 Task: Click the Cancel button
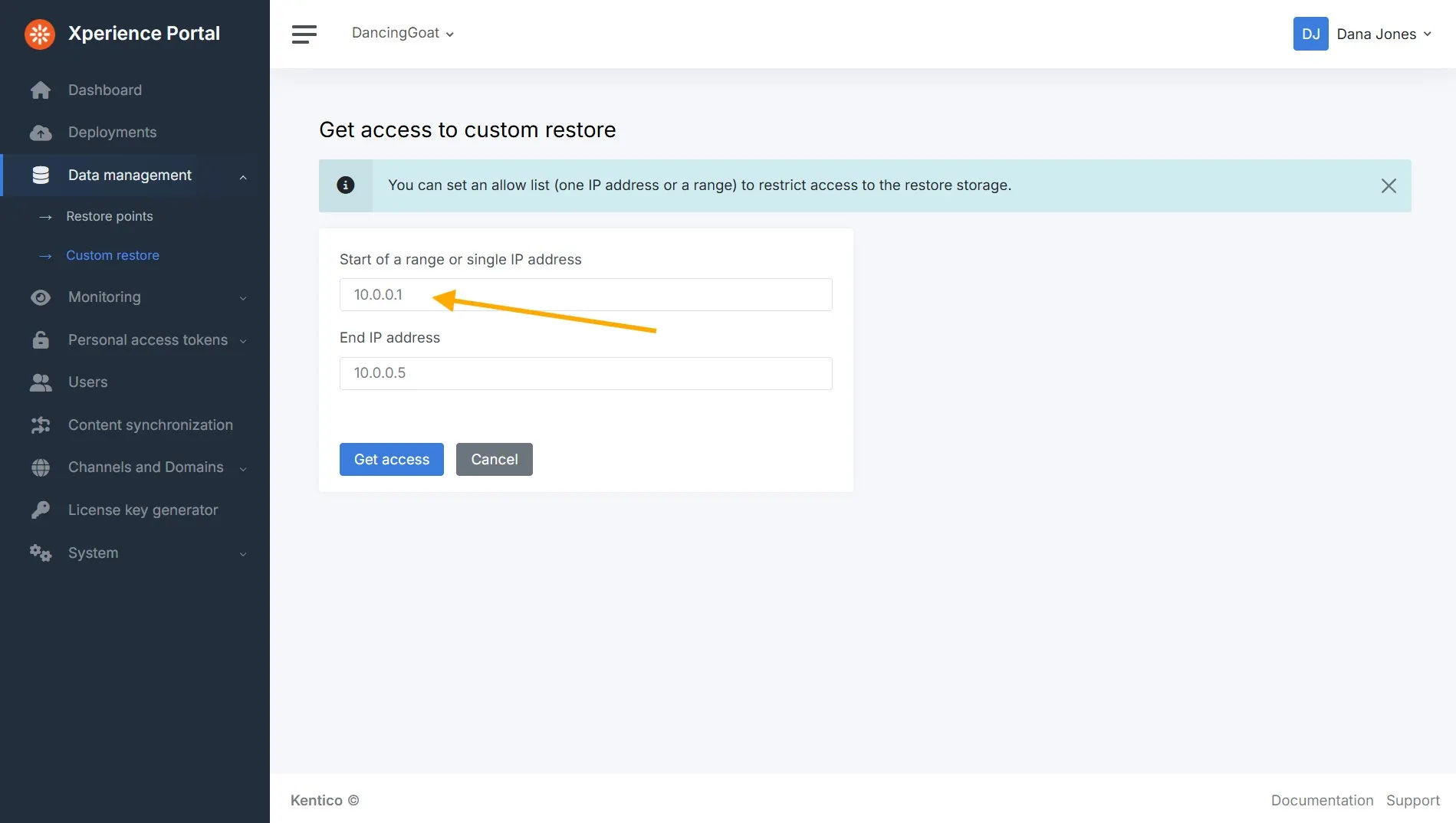coord(495,460)
